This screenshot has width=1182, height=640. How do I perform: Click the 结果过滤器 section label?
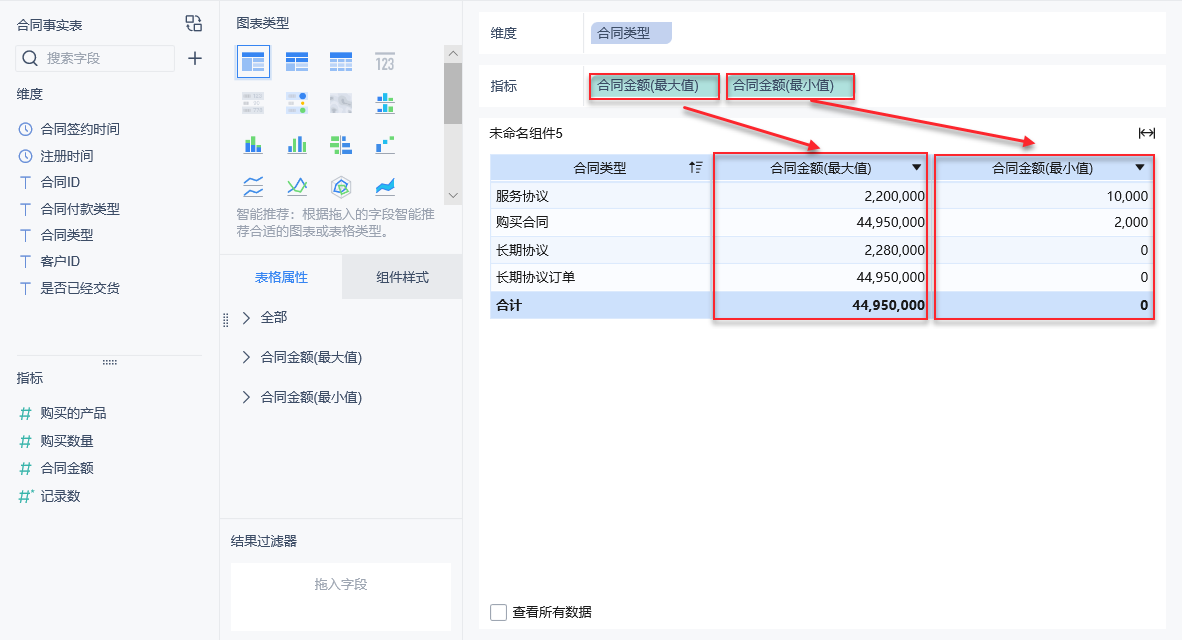point(264,541)
